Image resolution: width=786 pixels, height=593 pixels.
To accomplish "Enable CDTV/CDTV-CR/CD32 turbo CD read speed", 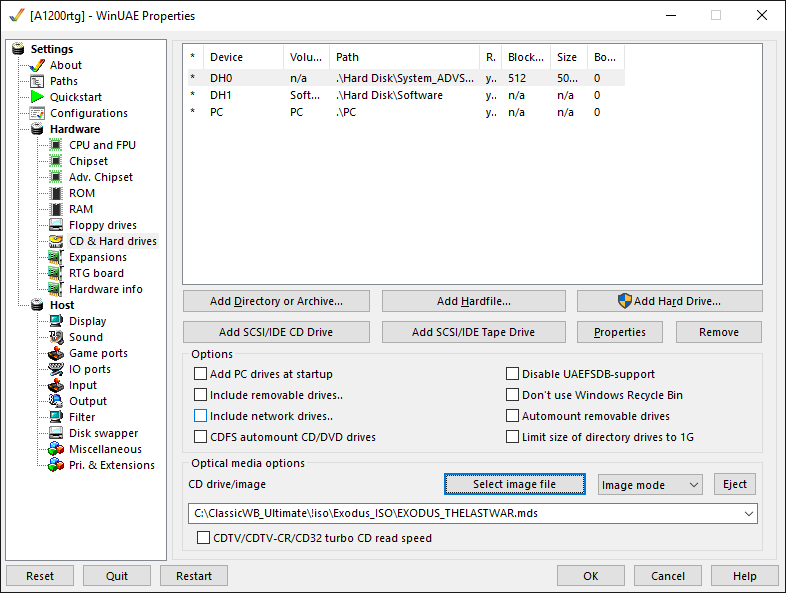I will [x=204, y=538].
